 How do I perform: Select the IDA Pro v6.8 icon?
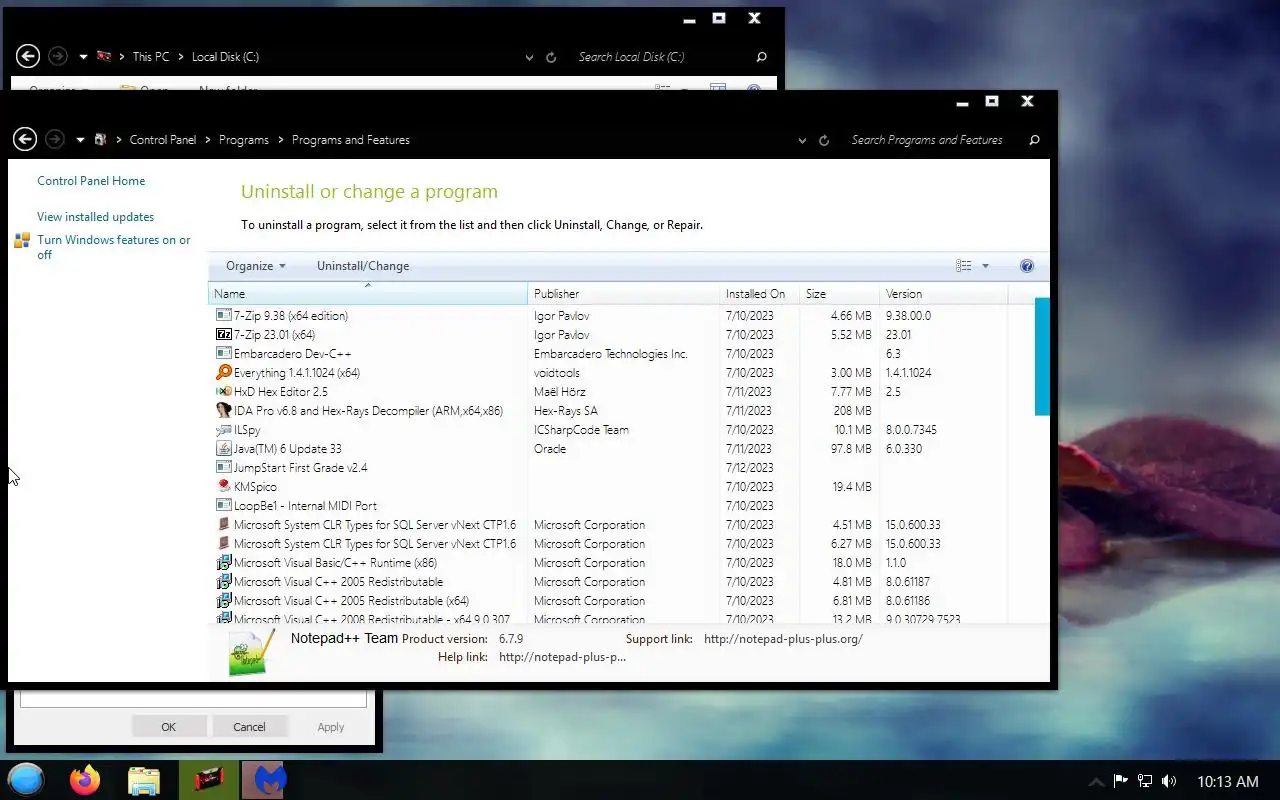pos(224,410)
